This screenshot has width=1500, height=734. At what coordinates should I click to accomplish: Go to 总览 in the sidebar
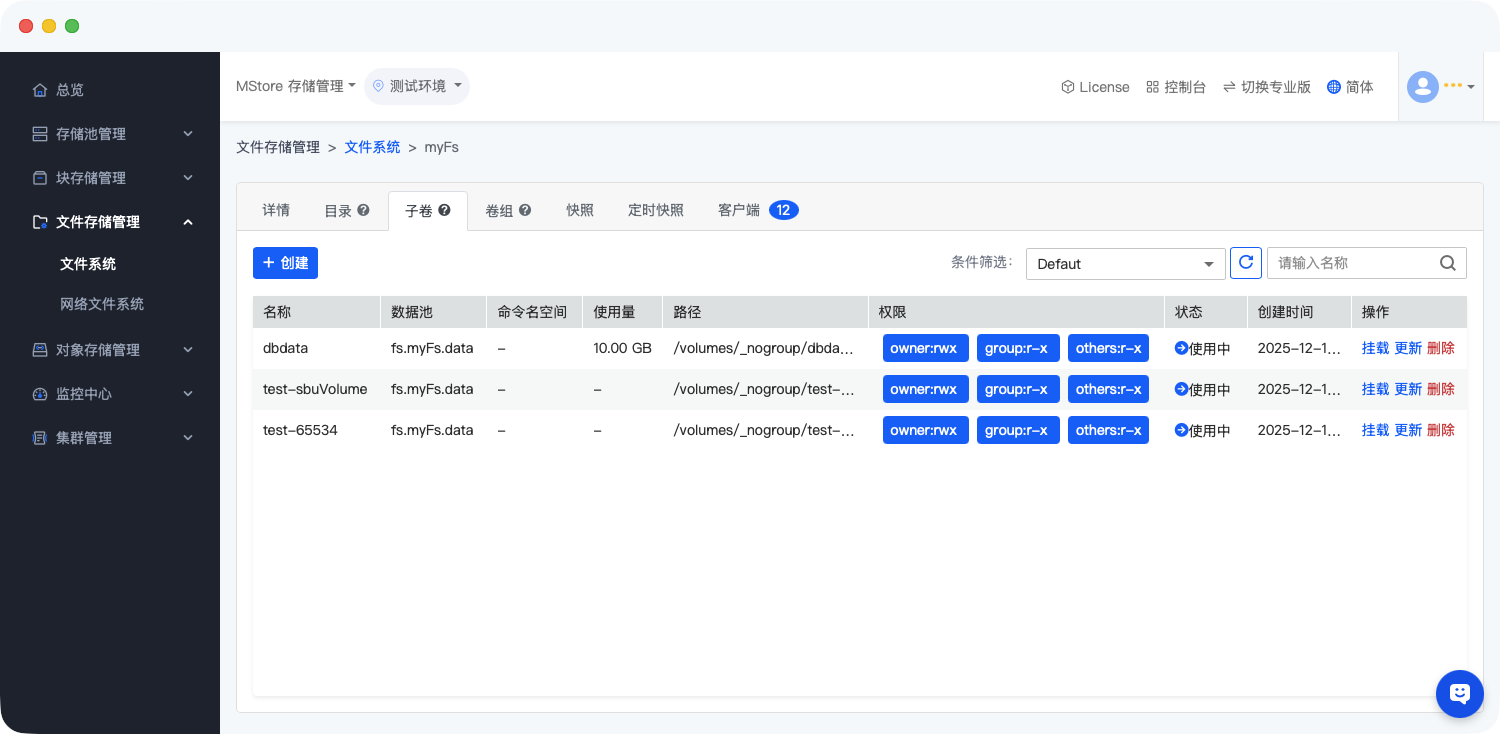click(69, 90)
